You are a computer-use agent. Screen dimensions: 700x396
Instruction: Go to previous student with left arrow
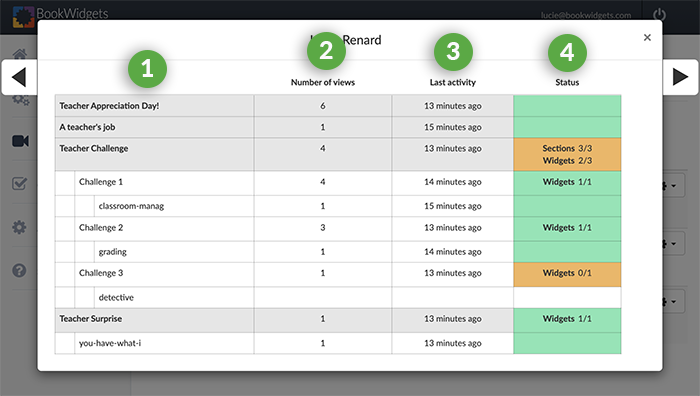click(x=19, y=77)
